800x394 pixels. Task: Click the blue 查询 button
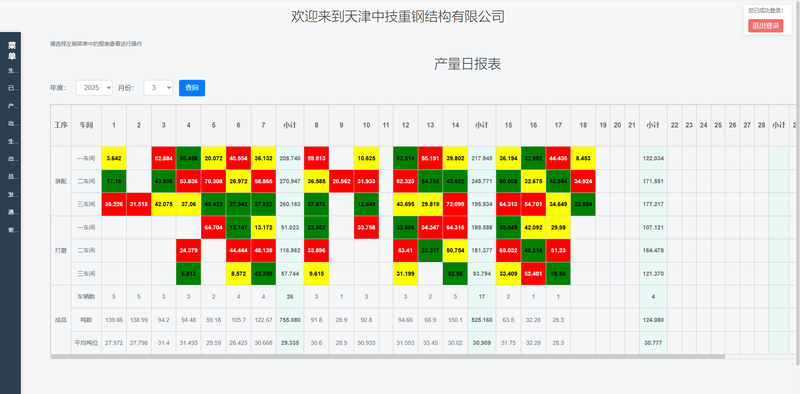pos(192,88)
